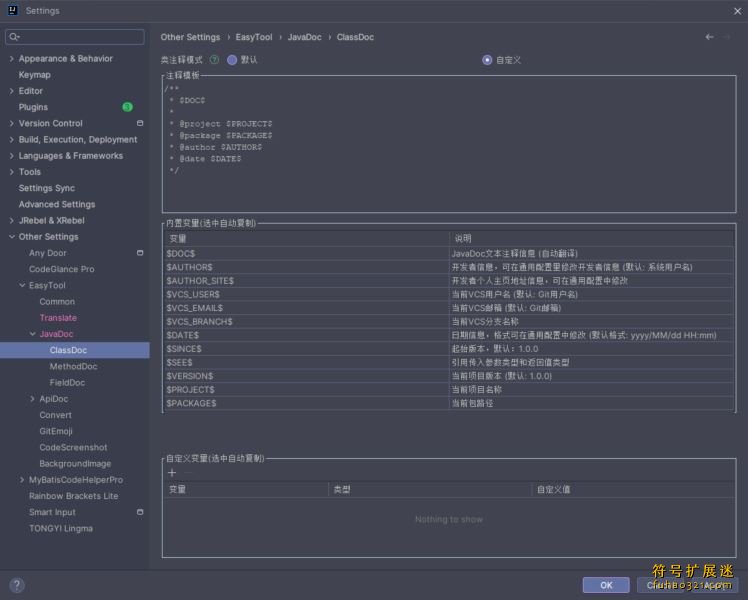This screenshot has height=600, width=748.
Task: Select the $VCS_USER$ variable row
Action: [448, 294]
